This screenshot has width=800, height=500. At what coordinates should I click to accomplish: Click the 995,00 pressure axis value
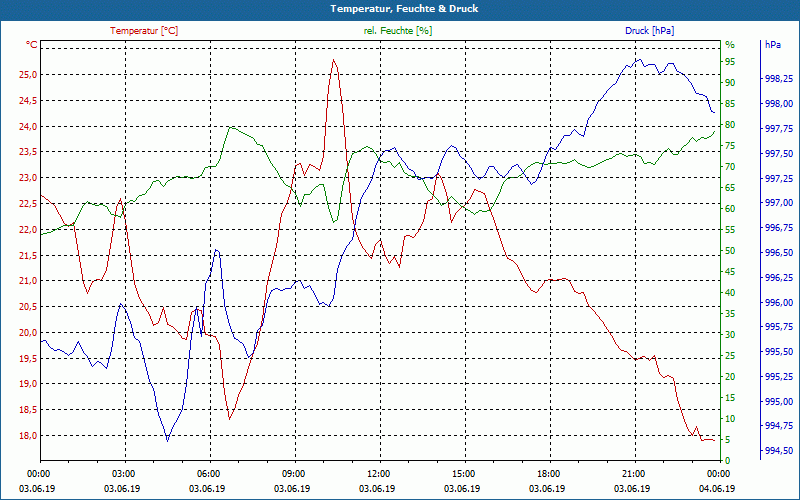[779, 402]
